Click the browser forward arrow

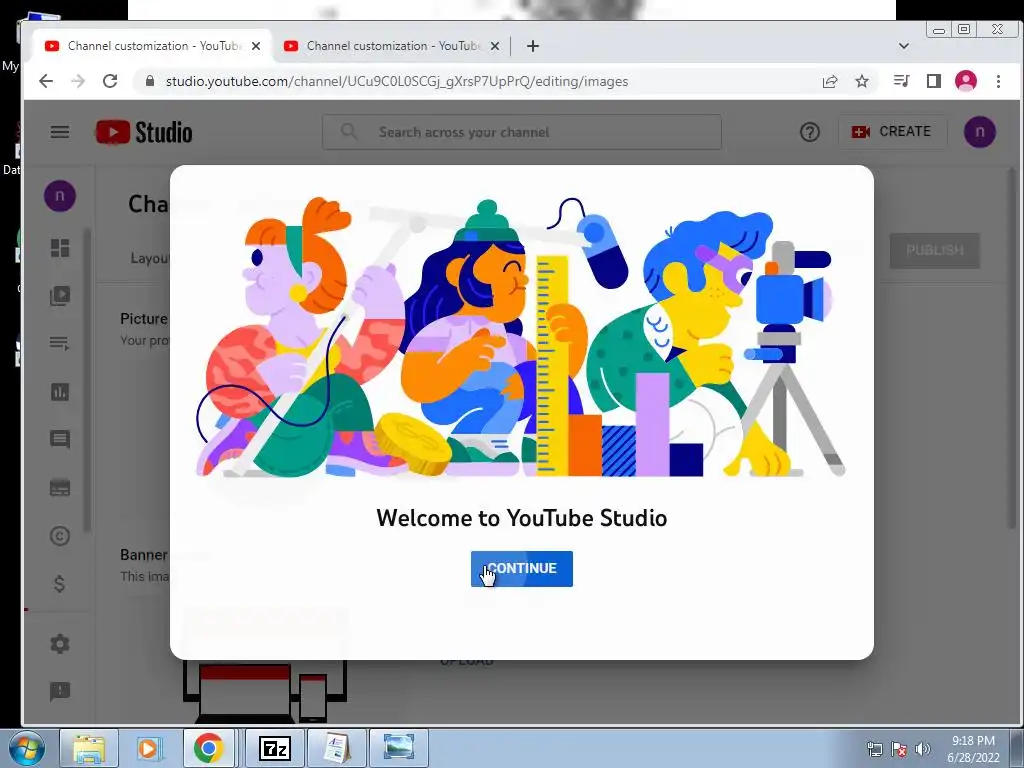tap(78, 81)
